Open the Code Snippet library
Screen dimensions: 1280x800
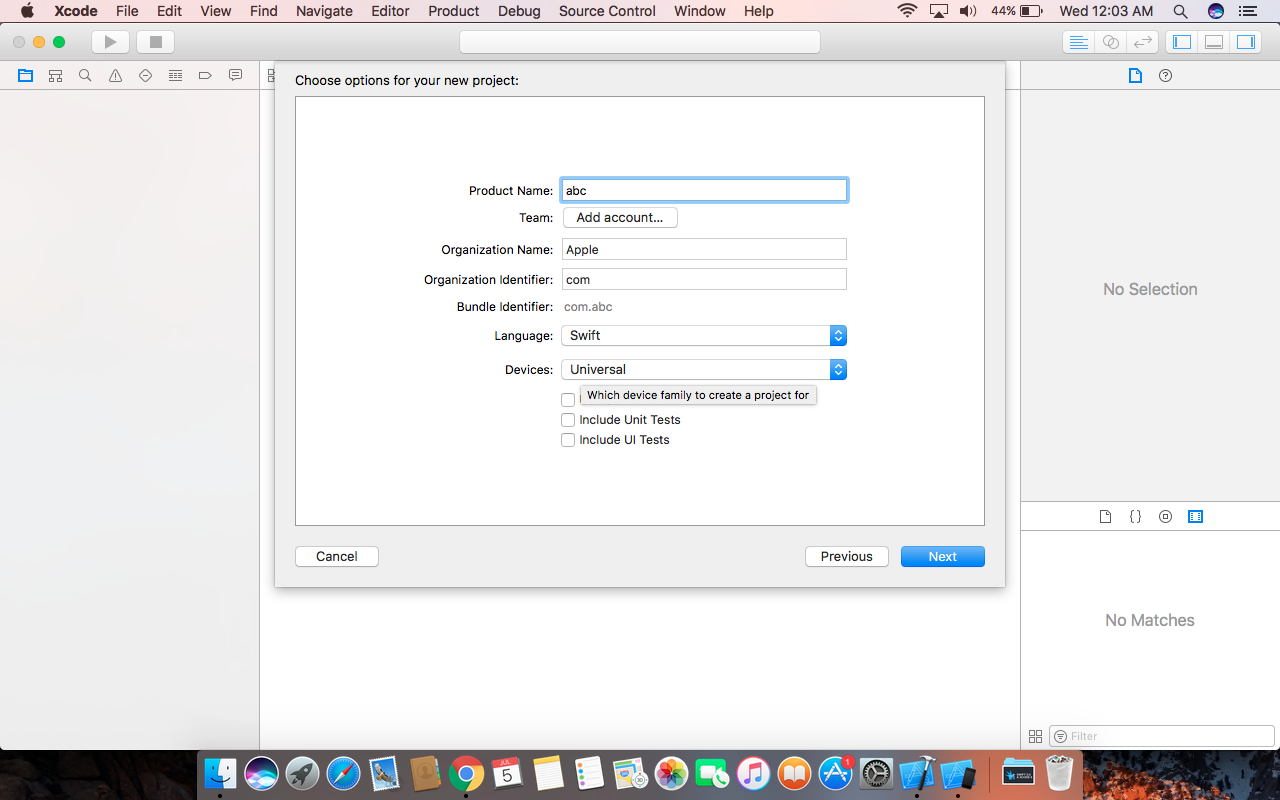[x=1135, y=517]
